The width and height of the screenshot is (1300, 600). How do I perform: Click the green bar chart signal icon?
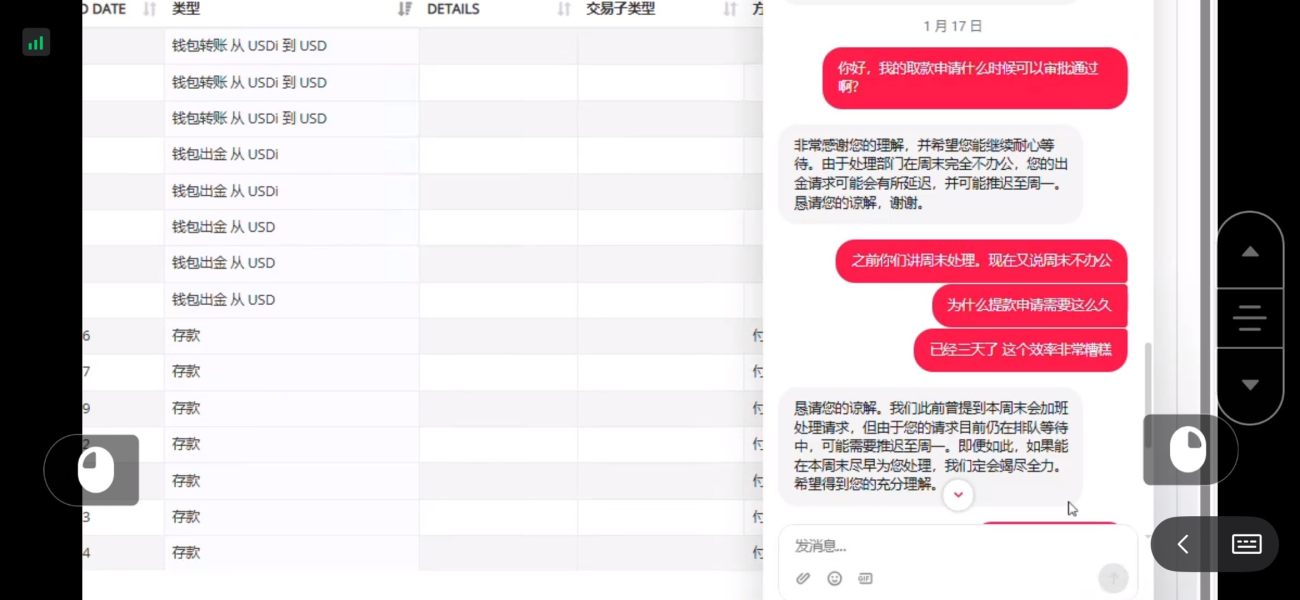(x=36, y=42)
